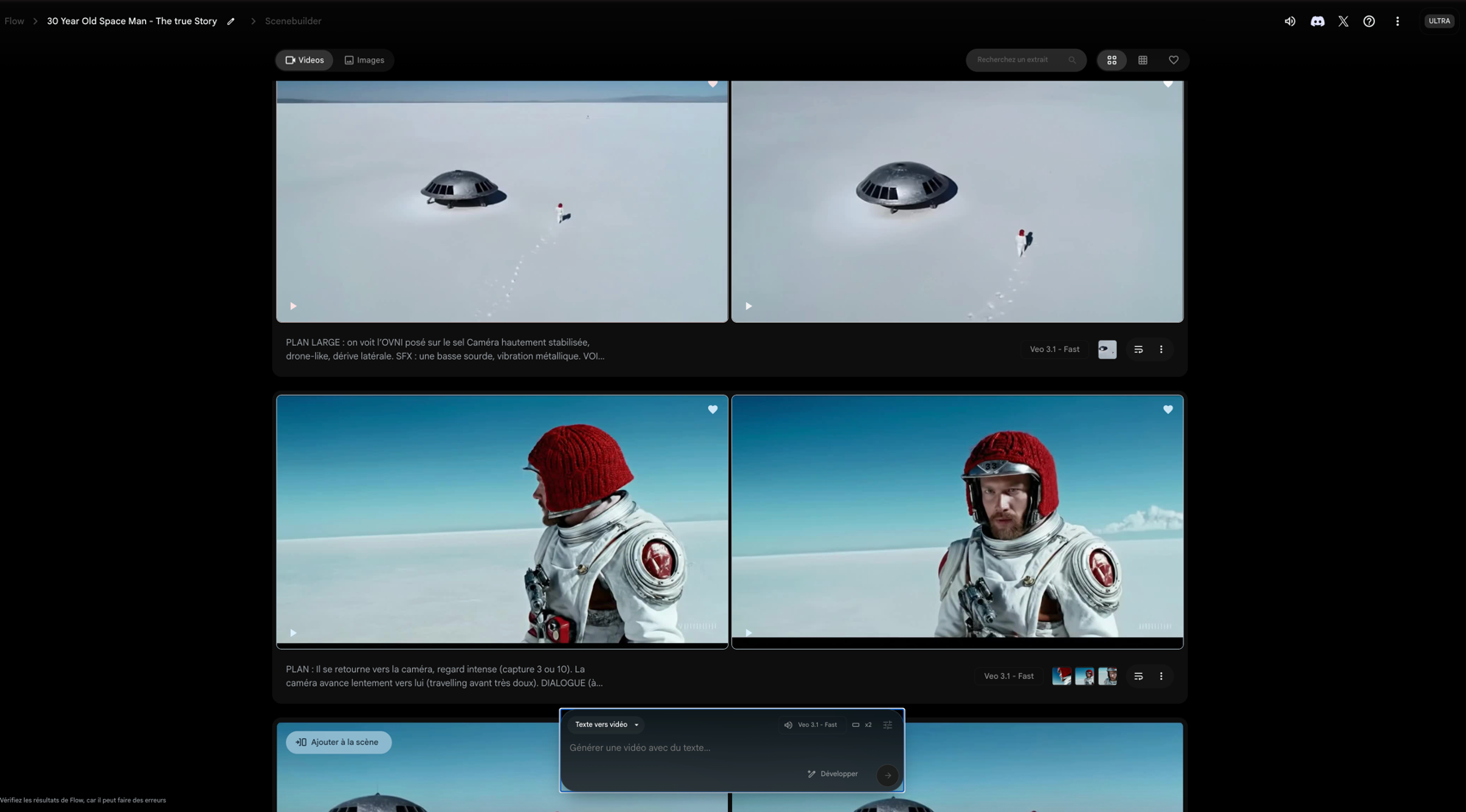Image resolution: width=1466 pixels, height=812 pixels.
Task: Switch to small grid view
Action: (x=1142, y=60)
